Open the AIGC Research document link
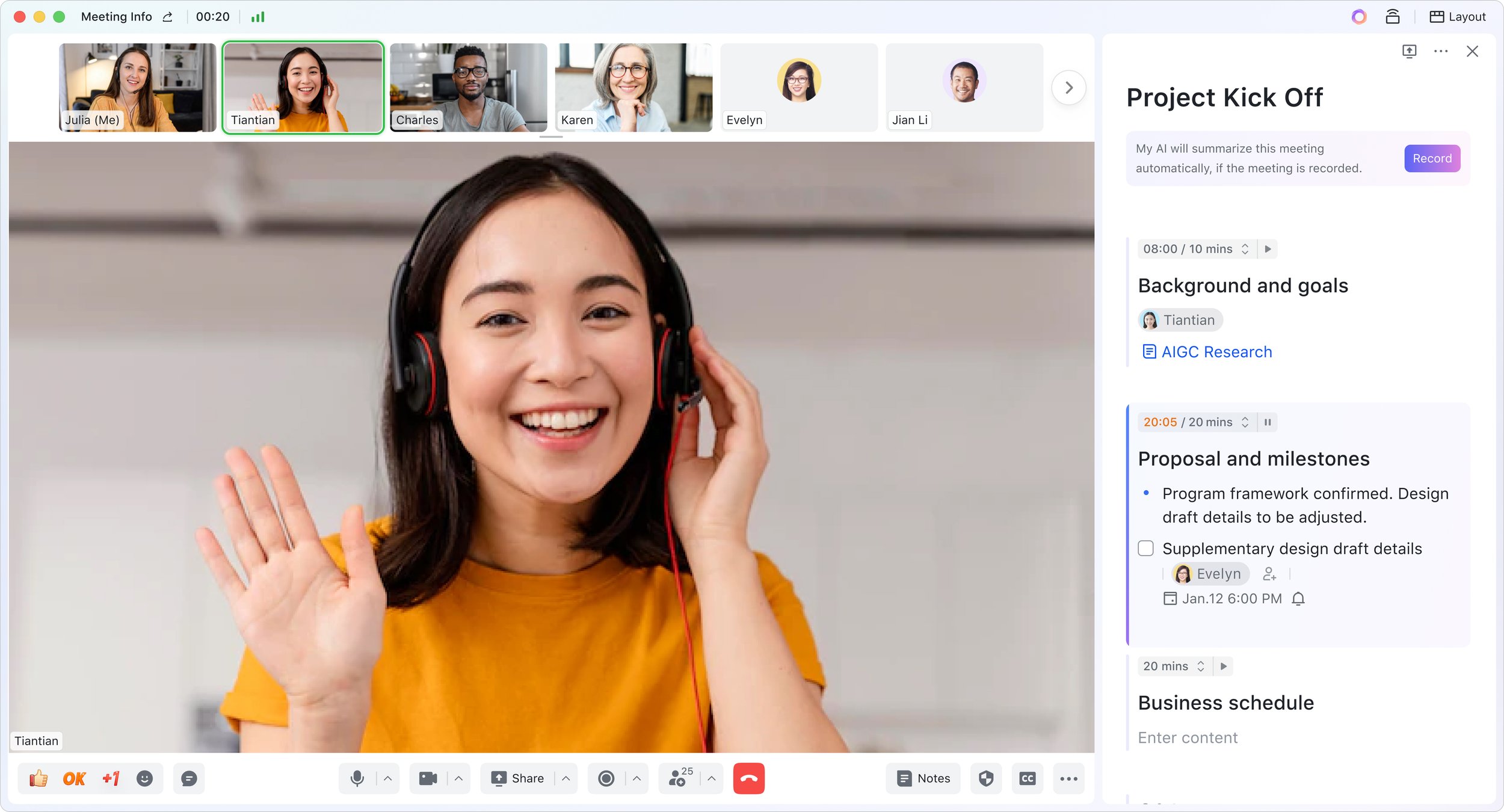Screen dimensions: 1504x812 tap(1216, 352)
